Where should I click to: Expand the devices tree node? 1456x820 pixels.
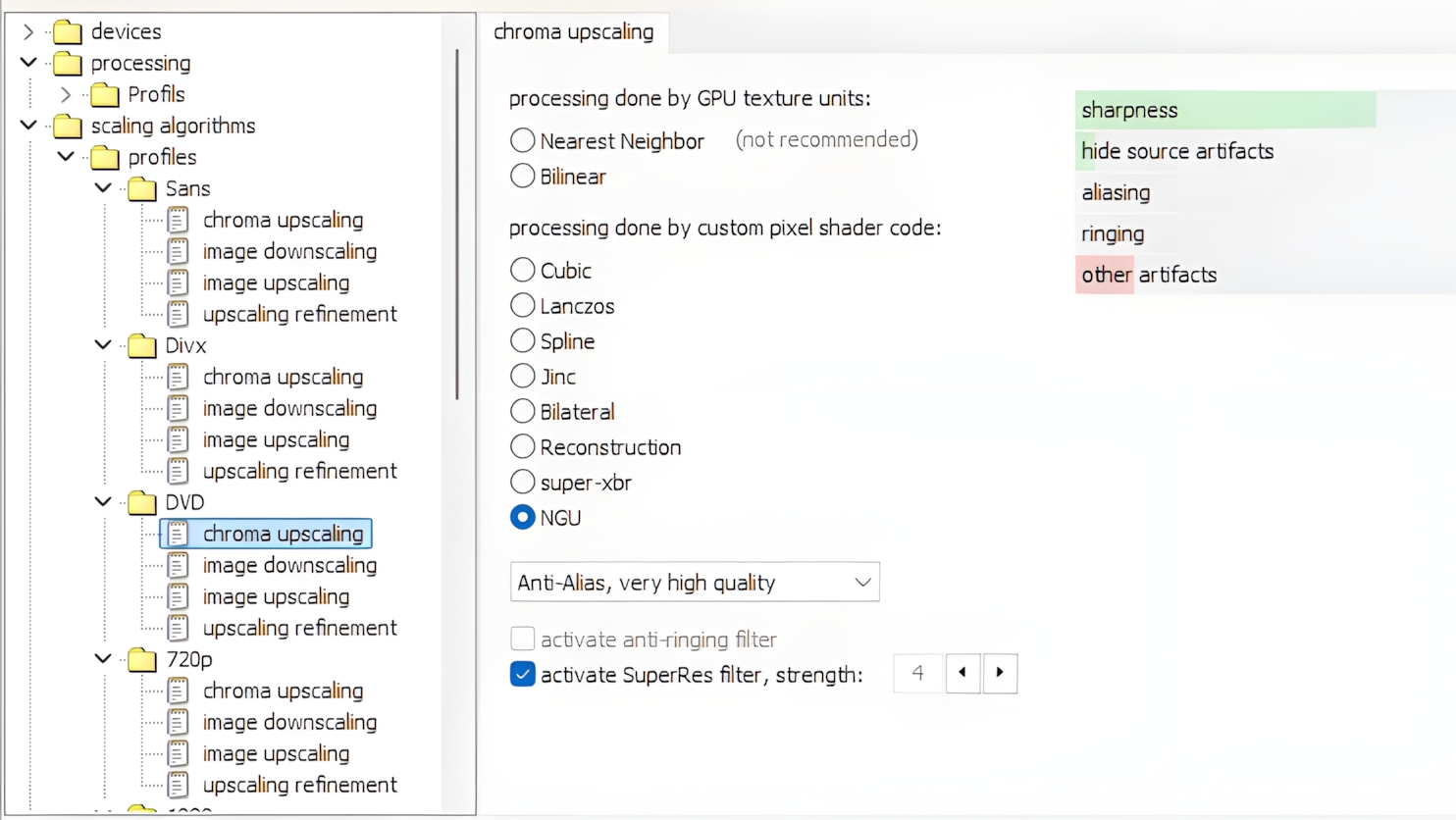[28, 32]
